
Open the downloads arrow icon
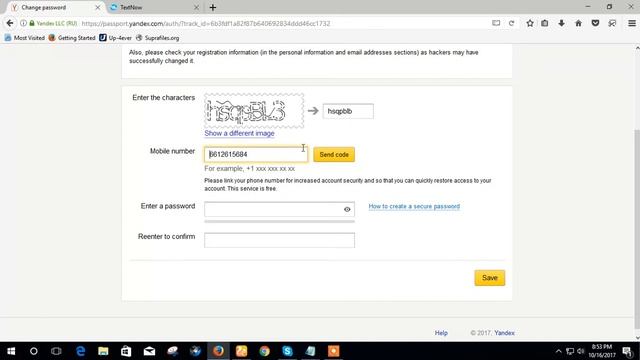tap(562, 23)
